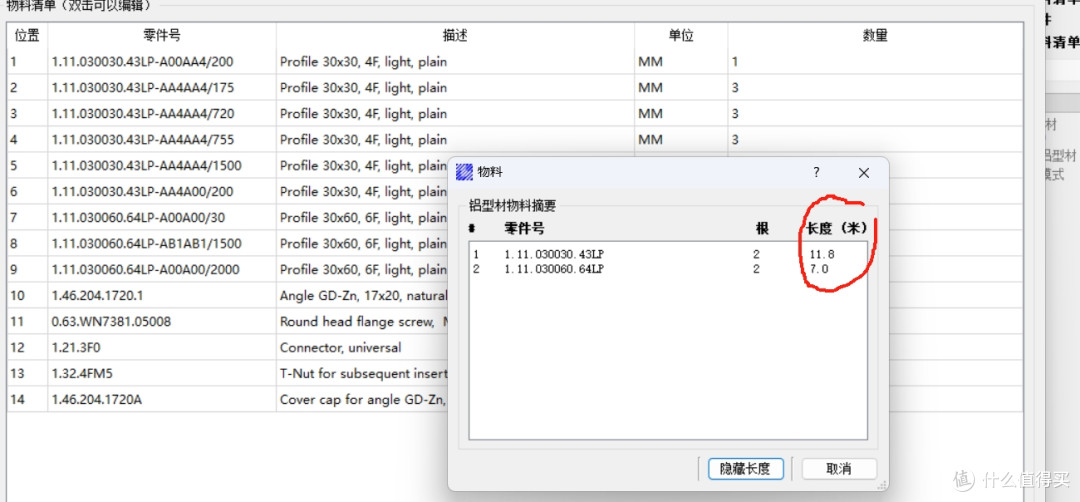
Task: Click description T-Nut for subsequent insert
Action: coord(364,374)
